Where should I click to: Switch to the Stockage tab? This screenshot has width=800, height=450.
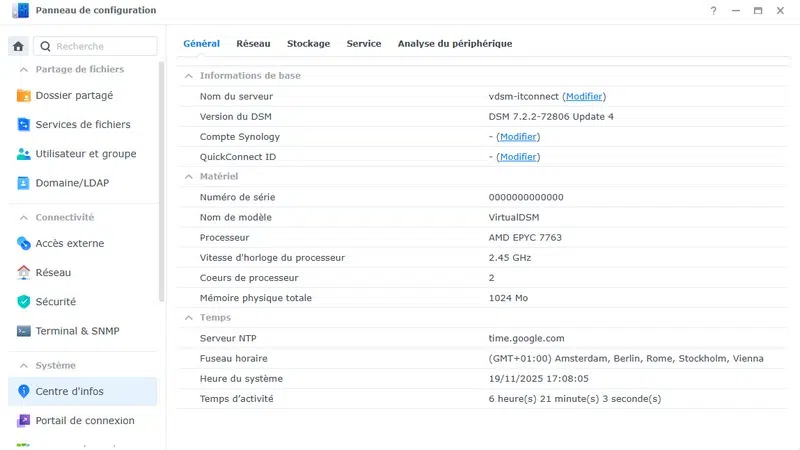click(308, 44)
